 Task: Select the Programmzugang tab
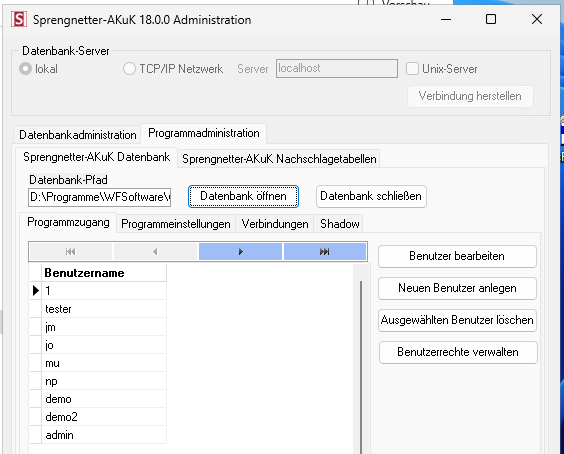point(68,222)
